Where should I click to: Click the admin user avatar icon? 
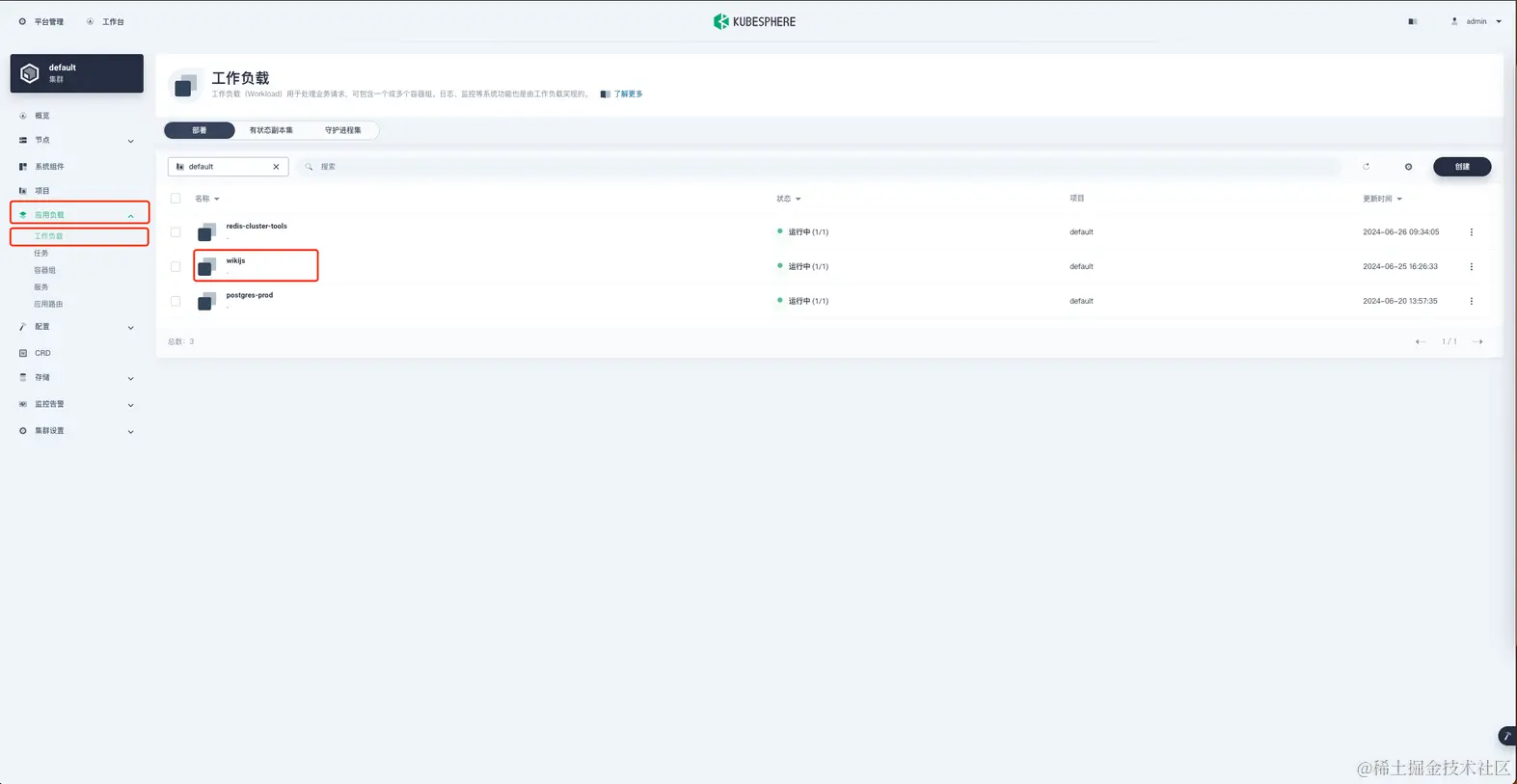pyautogui.click(x=1454, y=21)
